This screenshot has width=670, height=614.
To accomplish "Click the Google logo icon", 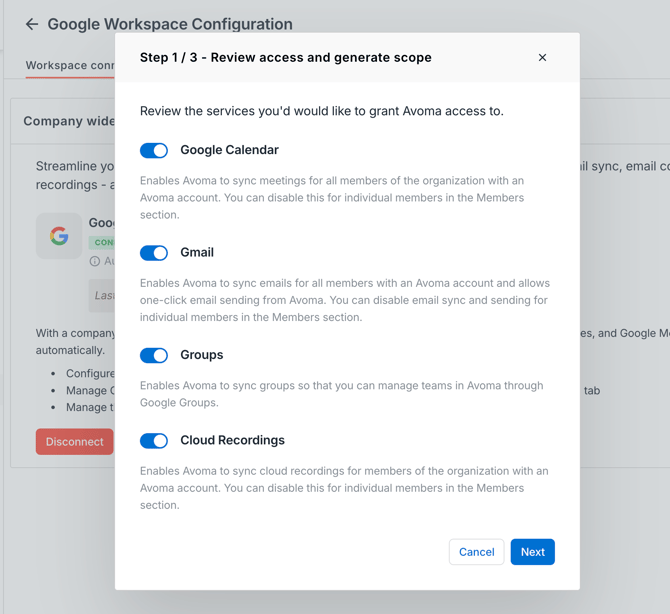I will [x=59, y=236].
